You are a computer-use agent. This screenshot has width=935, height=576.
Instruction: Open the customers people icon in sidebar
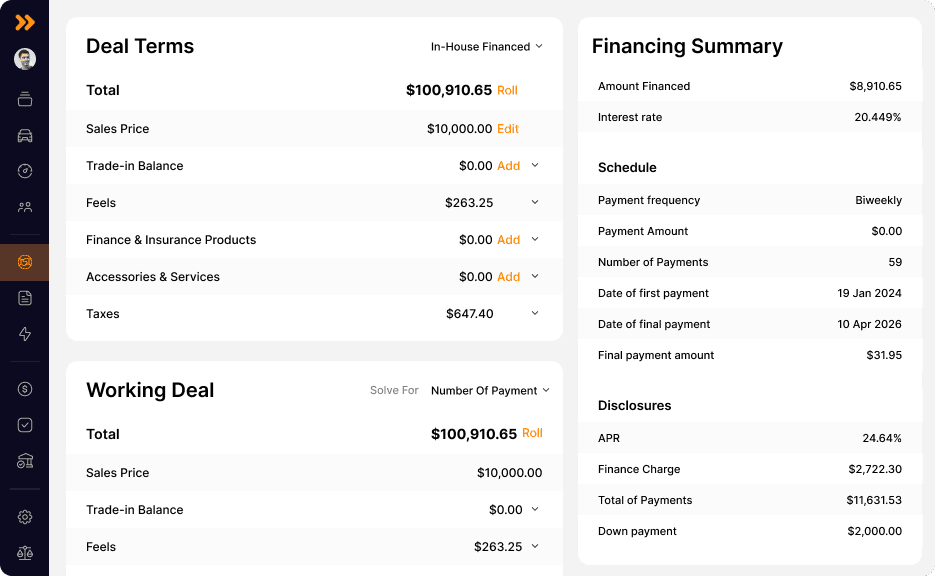25,207
